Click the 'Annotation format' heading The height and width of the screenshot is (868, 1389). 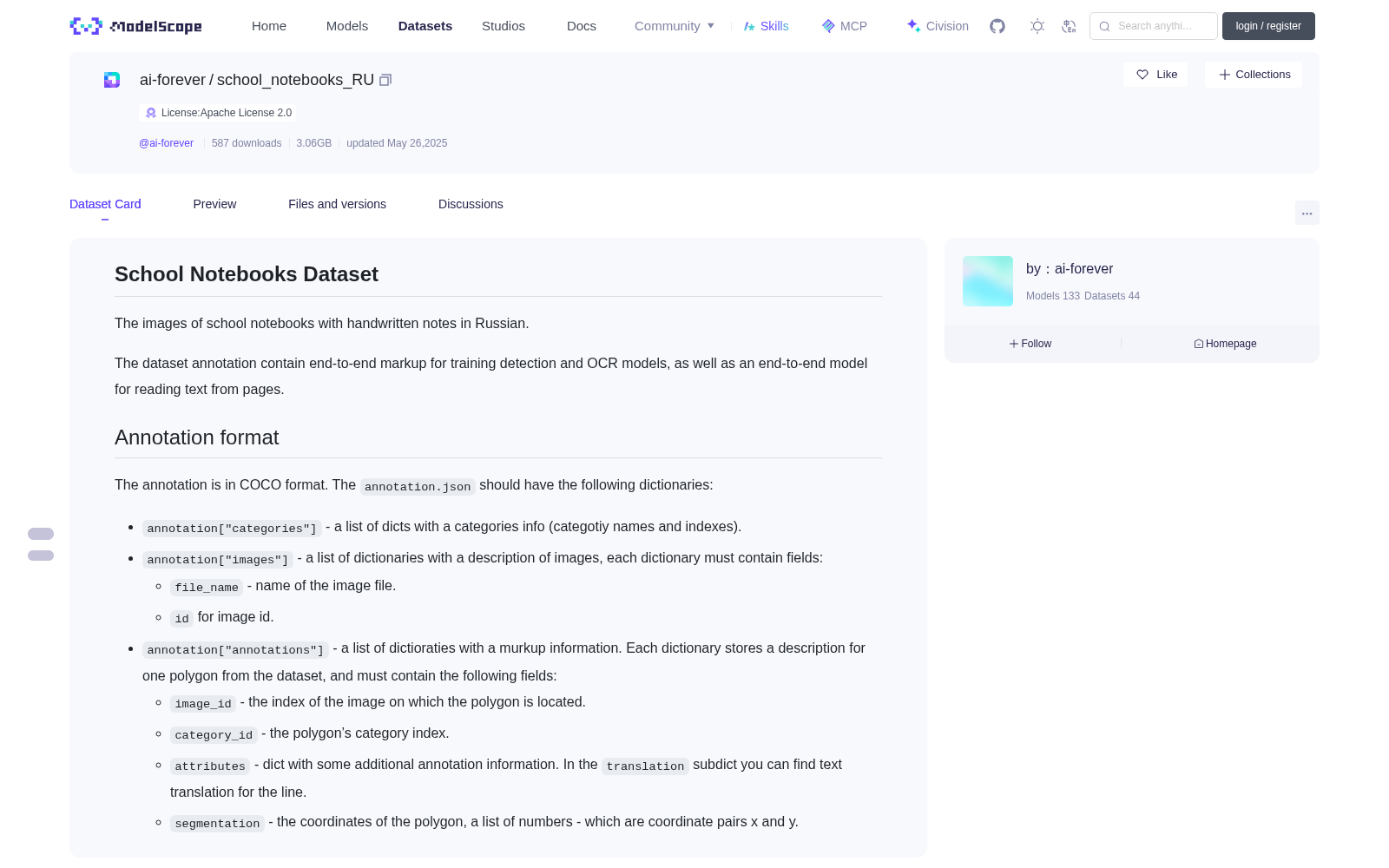pyautogui.click(x=197, y=437)
